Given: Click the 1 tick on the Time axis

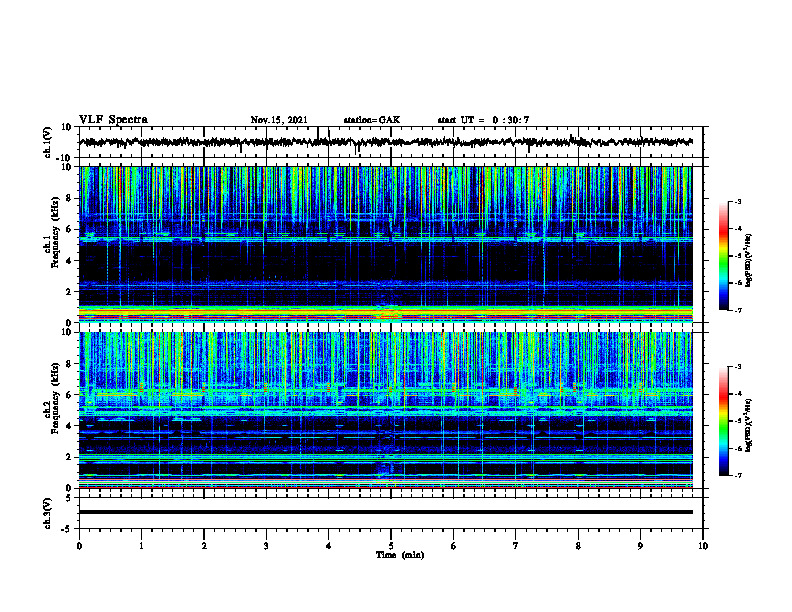Looking at the screenshot, I should [141, 546].
